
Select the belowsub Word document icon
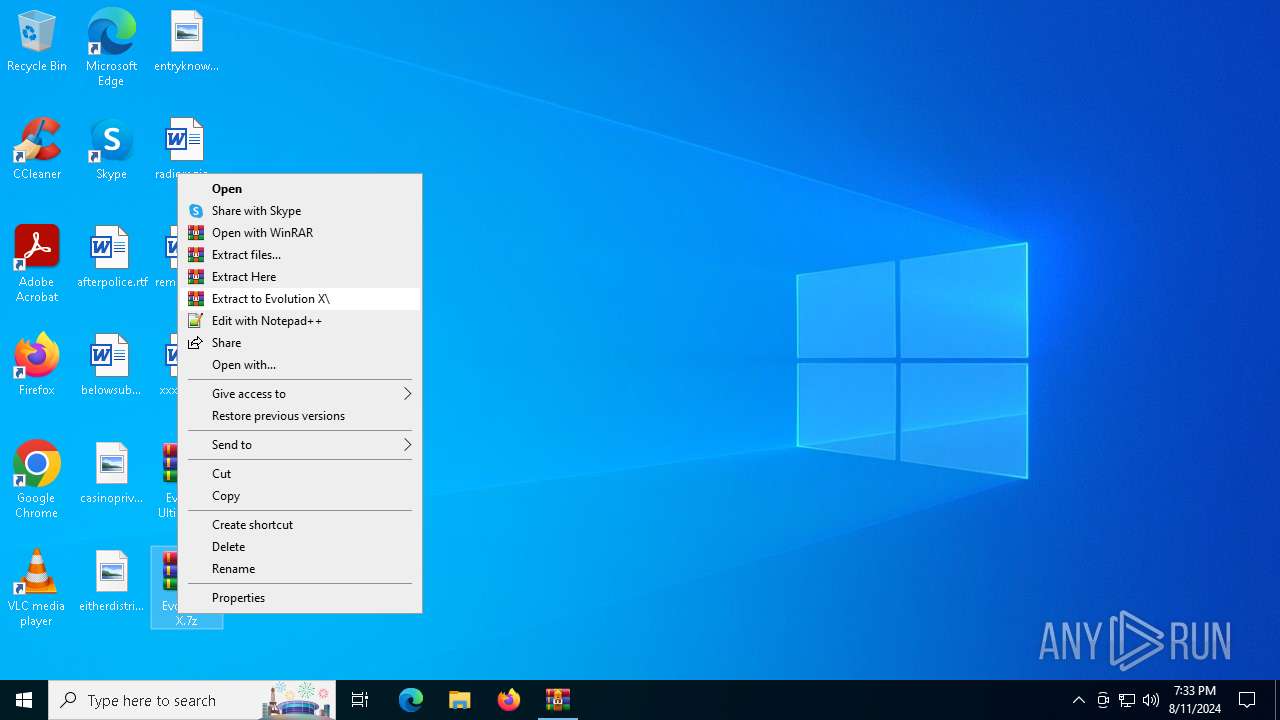click(x=111, y=366)
